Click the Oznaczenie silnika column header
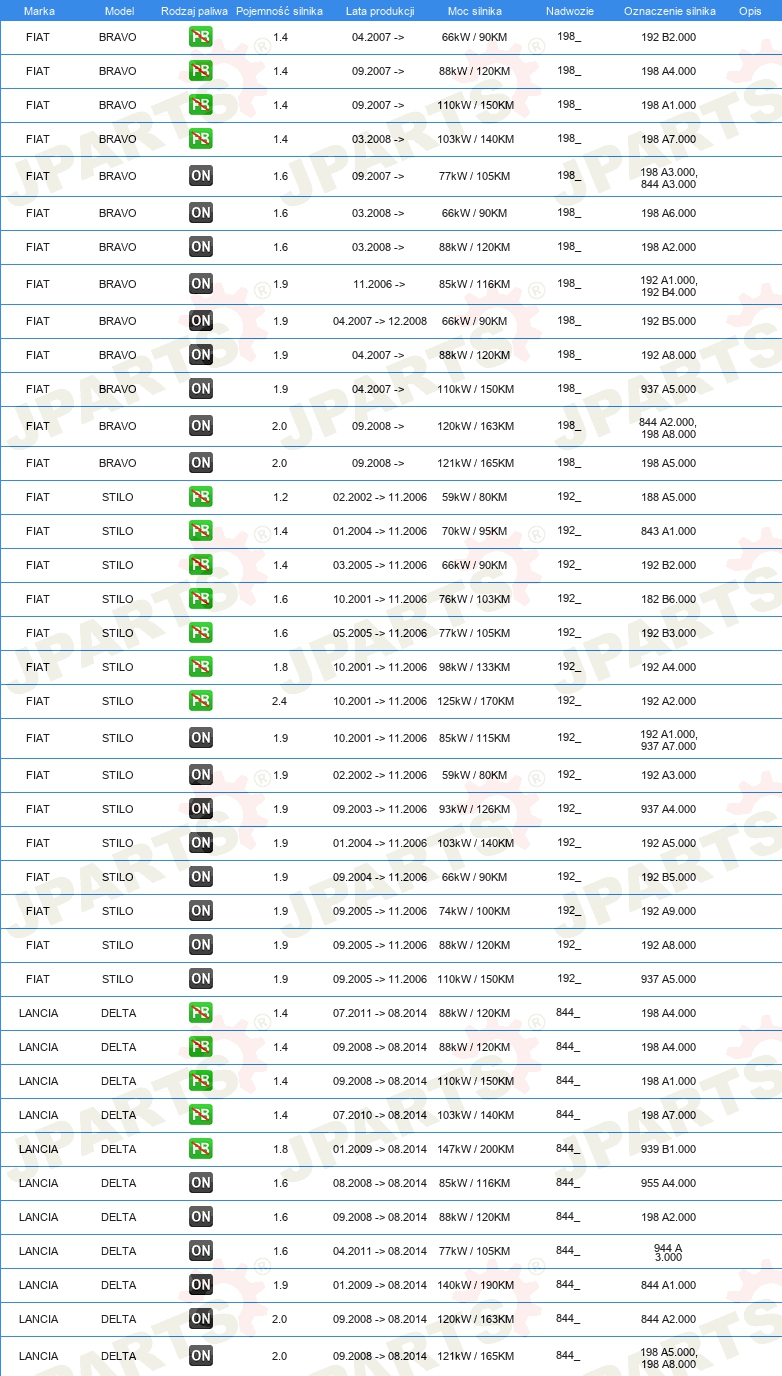This screenshot has height=1376, width=782. 669,11
